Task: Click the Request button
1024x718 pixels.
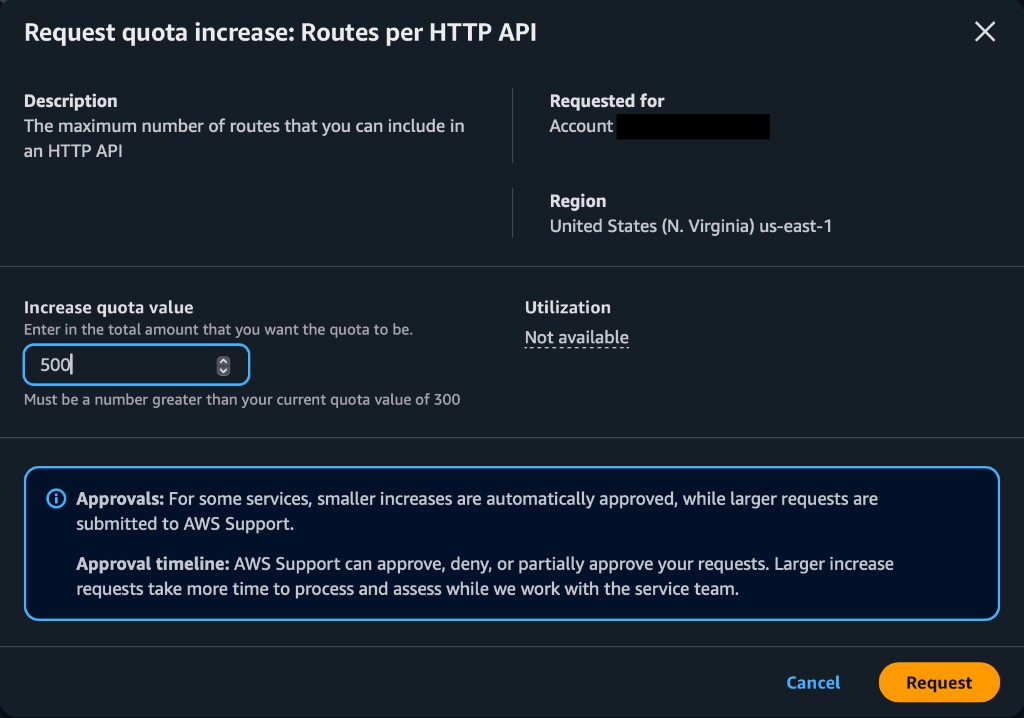Action: click(x=938, y=683)
